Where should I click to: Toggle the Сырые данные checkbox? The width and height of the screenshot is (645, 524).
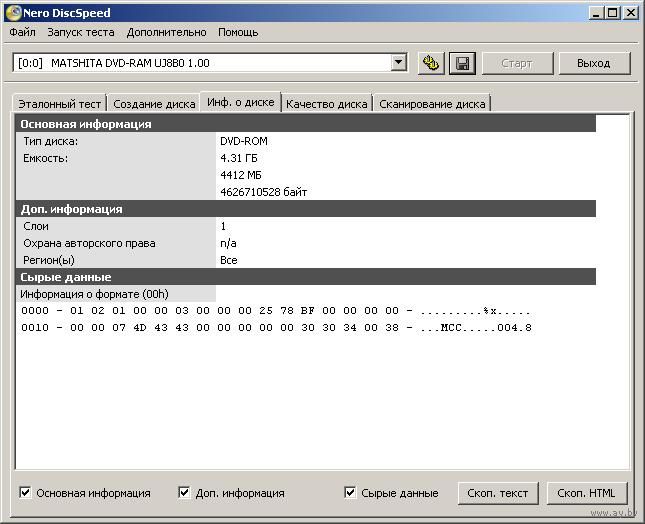point(350,492)
